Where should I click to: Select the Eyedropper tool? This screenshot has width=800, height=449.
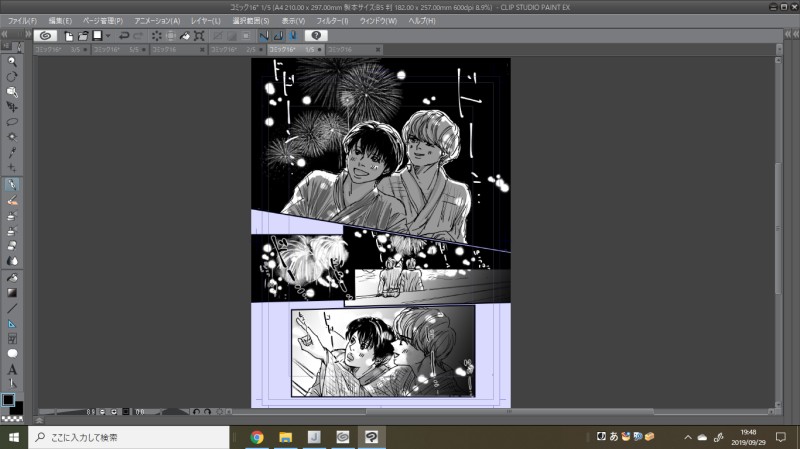coord(12,152)
